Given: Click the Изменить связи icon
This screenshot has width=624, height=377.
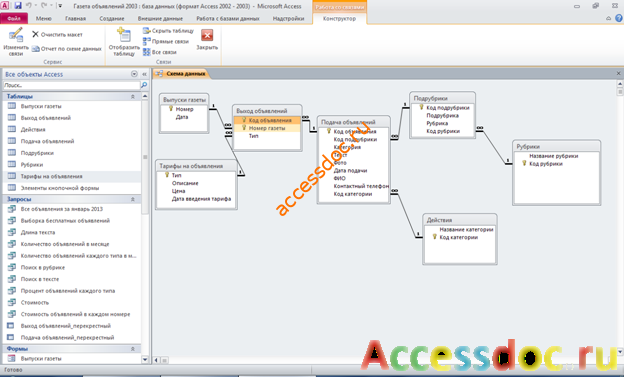Looking at the screenshot, I should [16, 35].
